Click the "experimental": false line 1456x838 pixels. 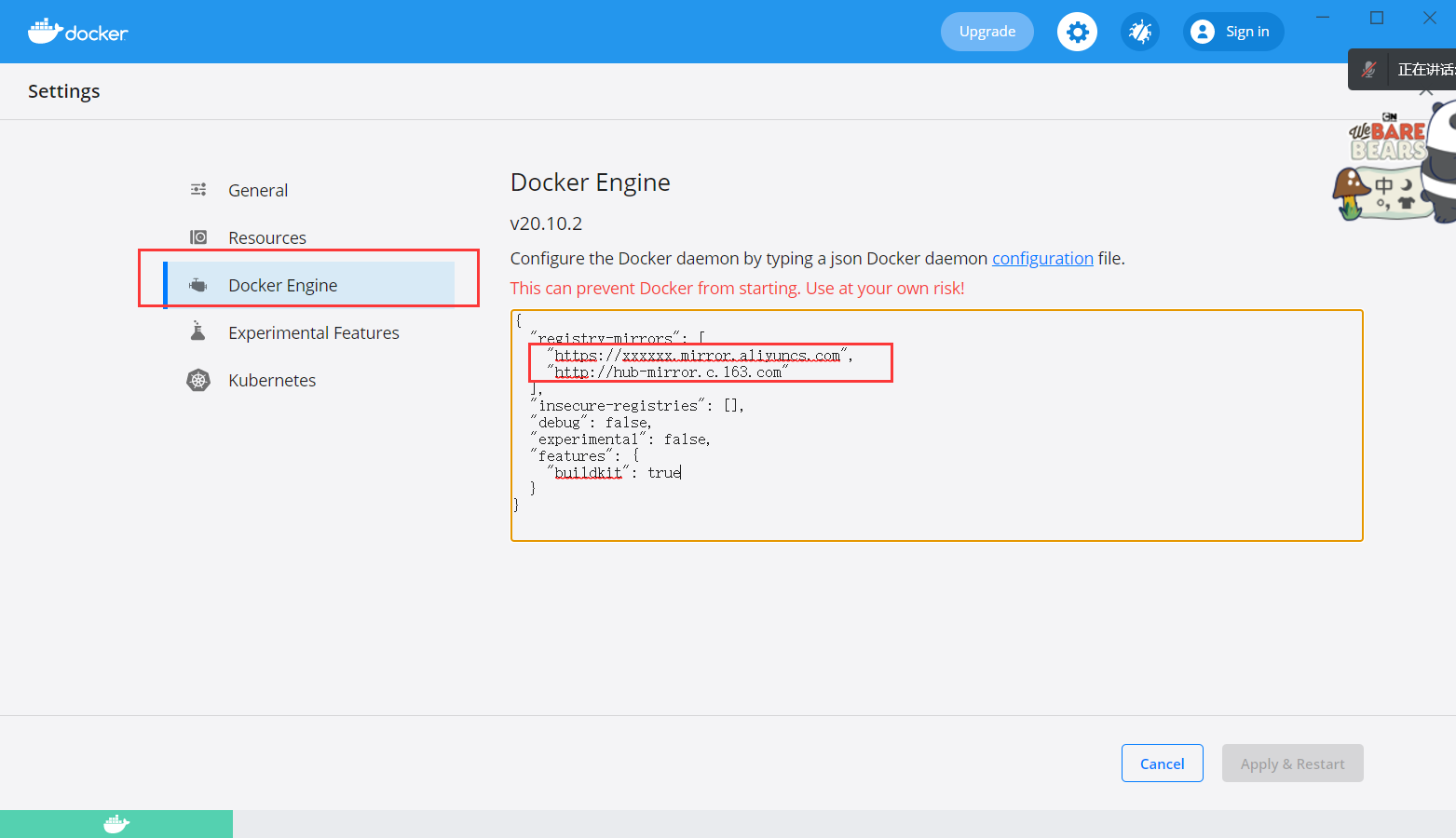620,439
